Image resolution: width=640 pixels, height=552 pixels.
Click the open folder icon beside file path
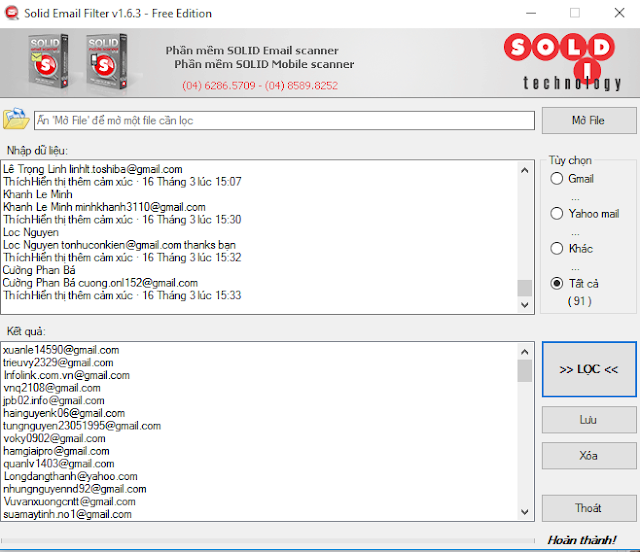point(16,119)
